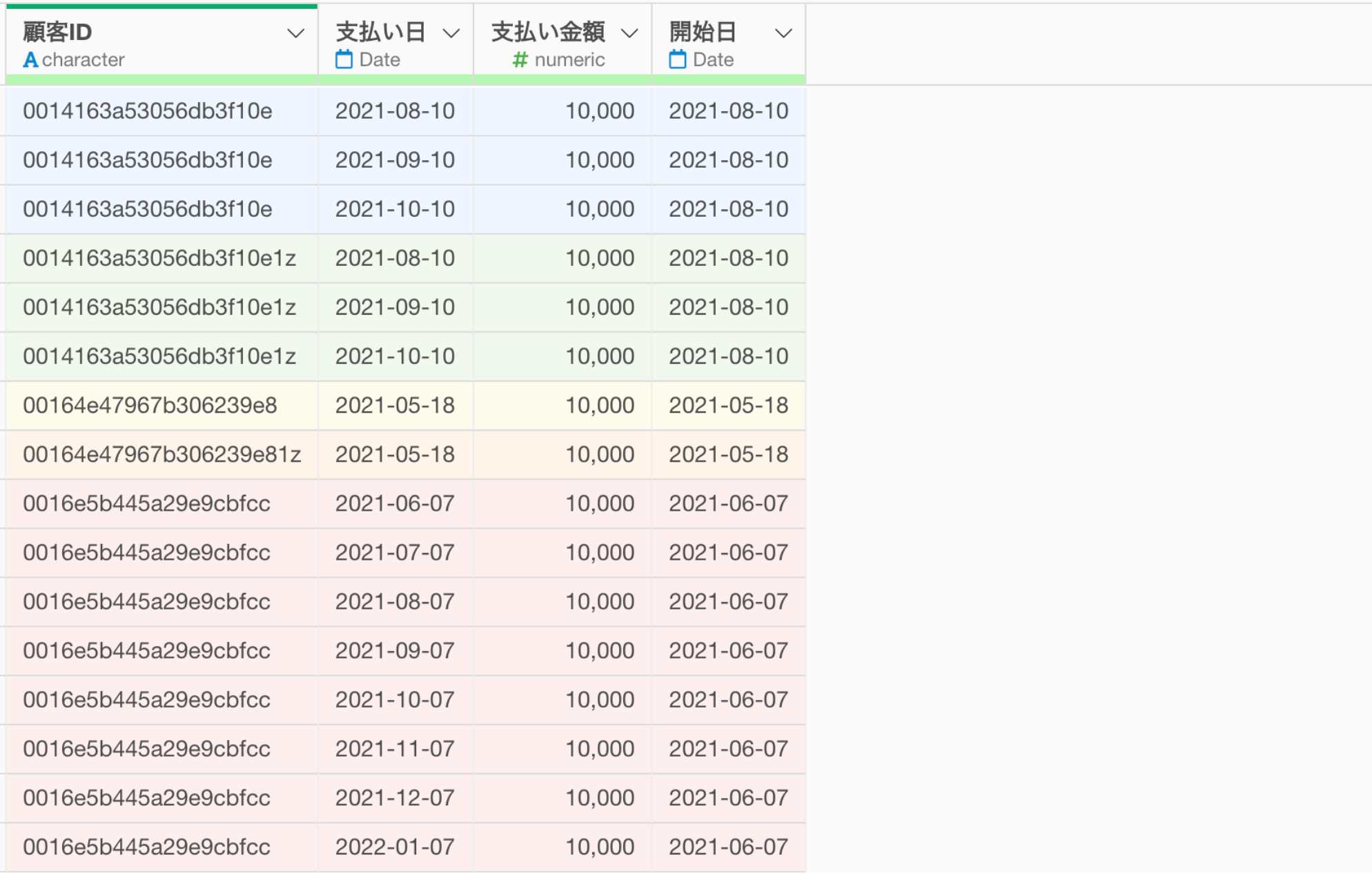Image resolution: width=1372 pixels, height=878 pixels.
Task: Click payment date cell 2021-12-07
Action: pyautogui.click(x=395, y=798)
